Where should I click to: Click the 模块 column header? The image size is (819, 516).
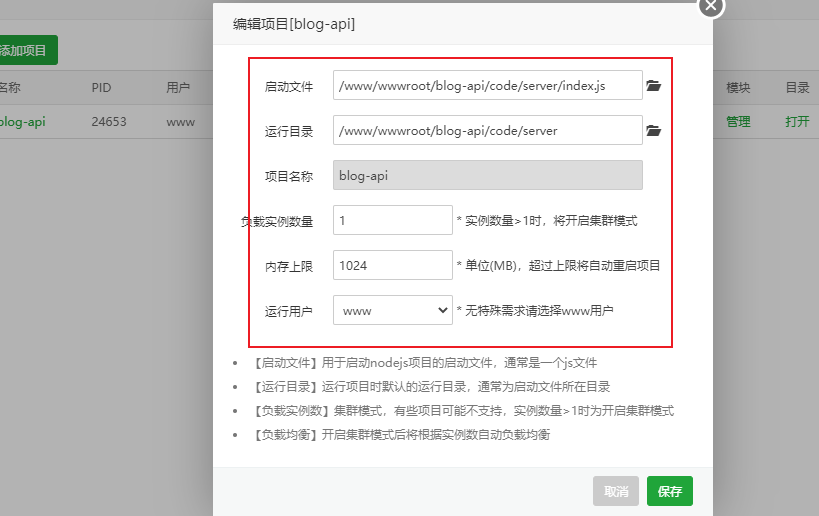(x=738, y=88)
